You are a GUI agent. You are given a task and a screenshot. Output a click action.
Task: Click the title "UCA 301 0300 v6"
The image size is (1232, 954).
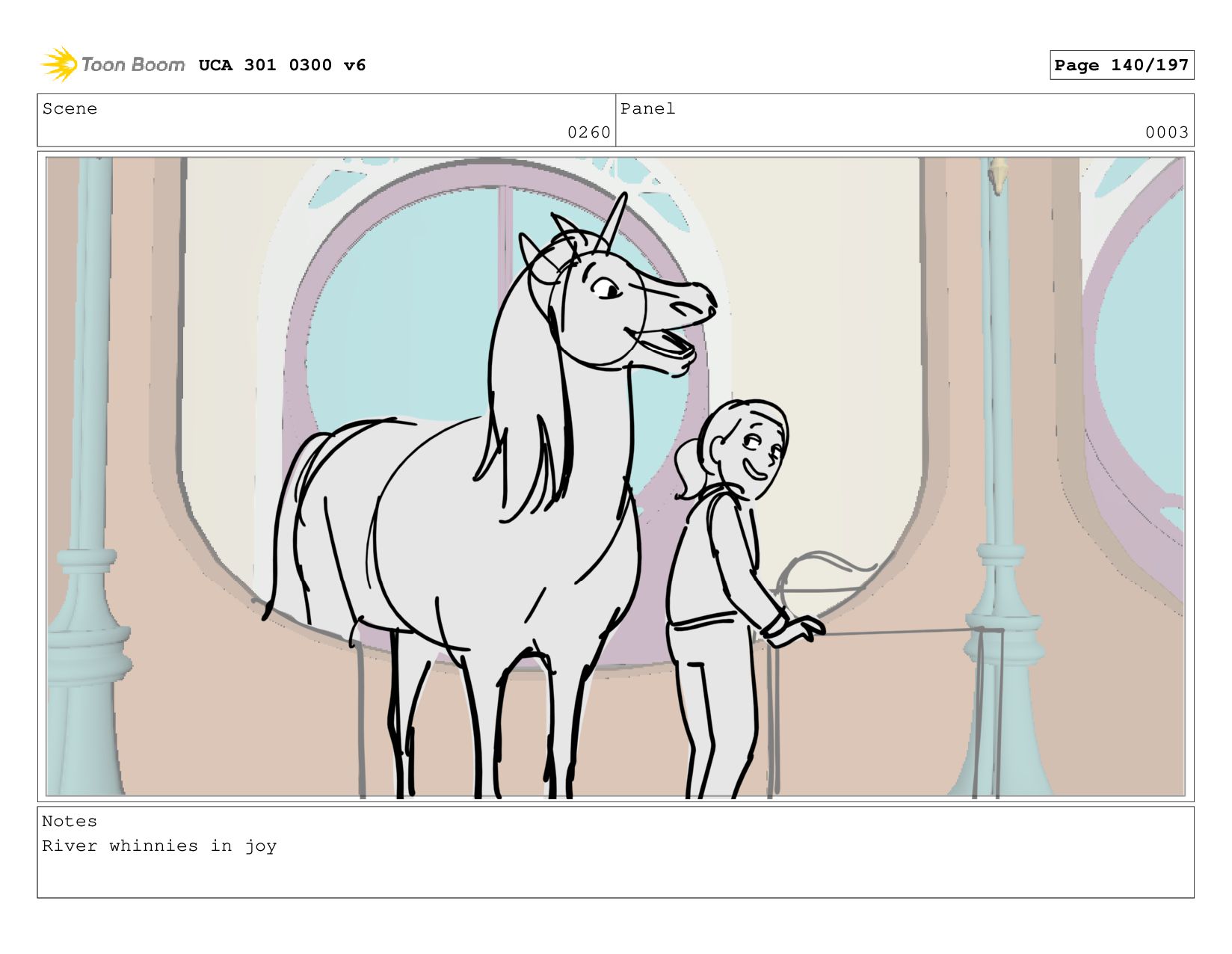(x=282, y=65)
